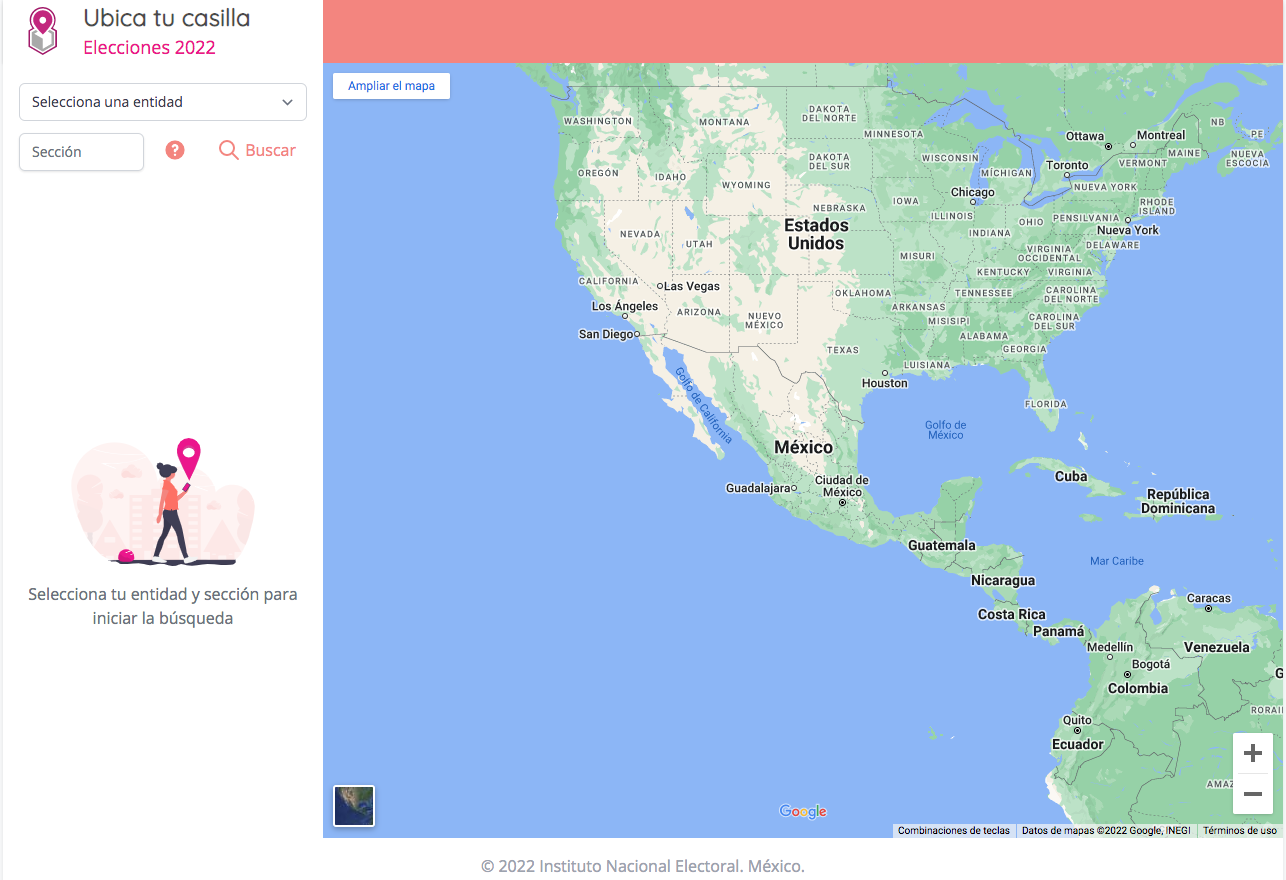1286x880 pixels.
Task: Click the Guadalajara city marker on map
Action: click(x=793, y=489)
